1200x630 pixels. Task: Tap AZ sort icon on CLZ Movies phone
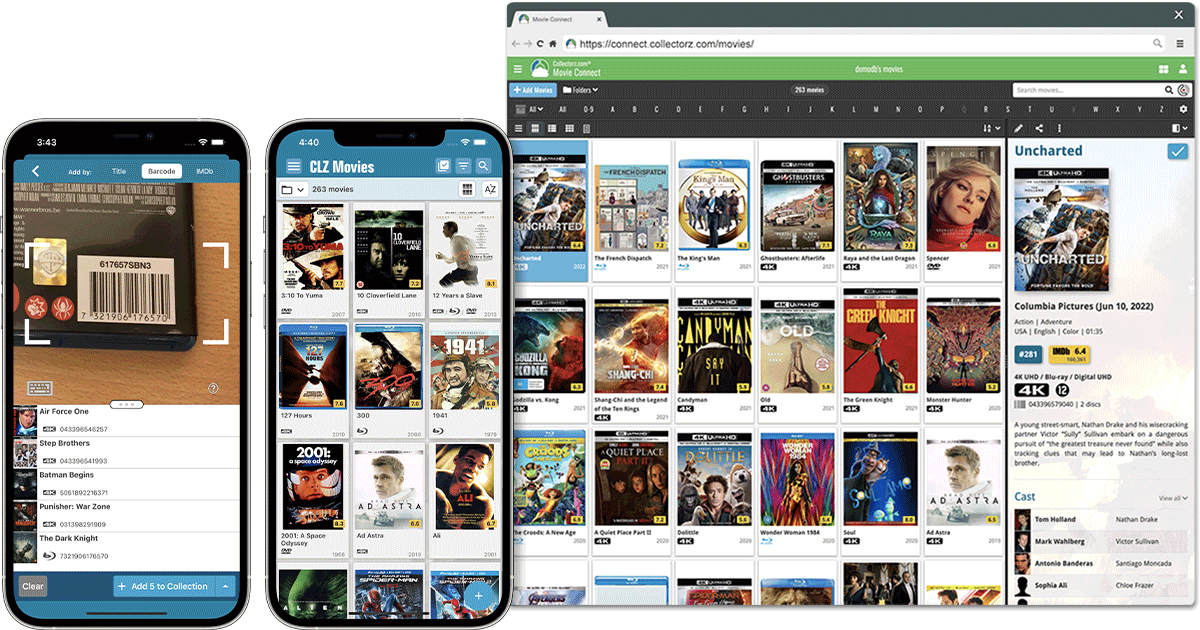[490, 189]
